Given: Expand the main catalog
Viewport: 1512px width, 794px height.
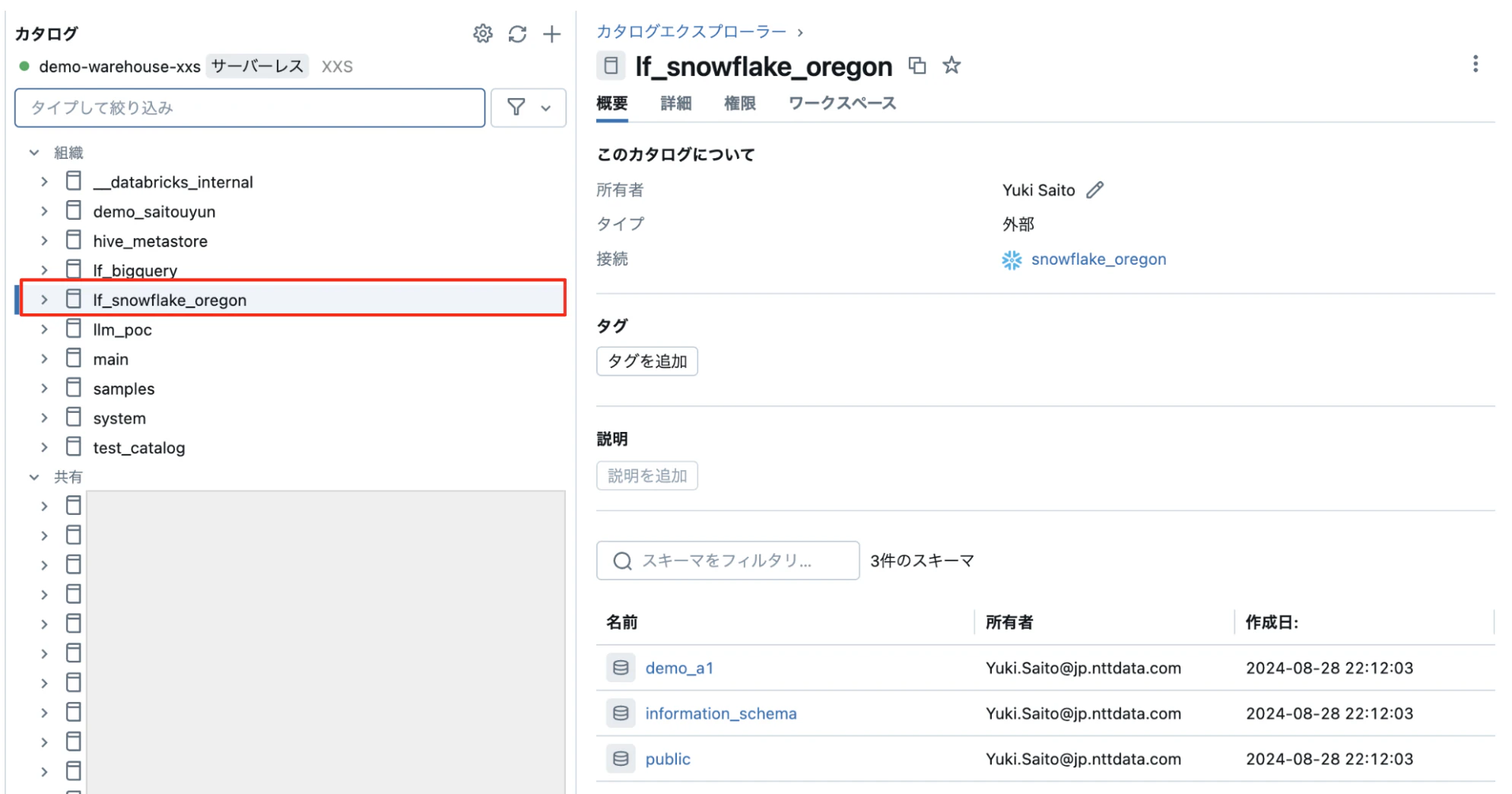Looking at the screenshot, I should (44, 359).
